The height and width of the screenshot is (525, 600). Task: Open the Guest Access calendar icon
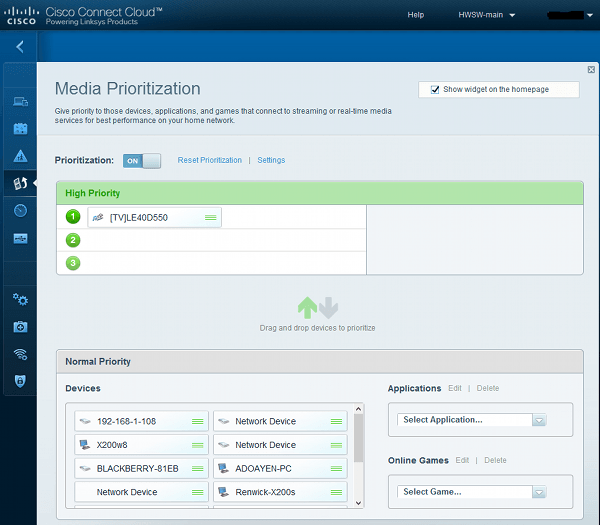(x=20, y=129)
